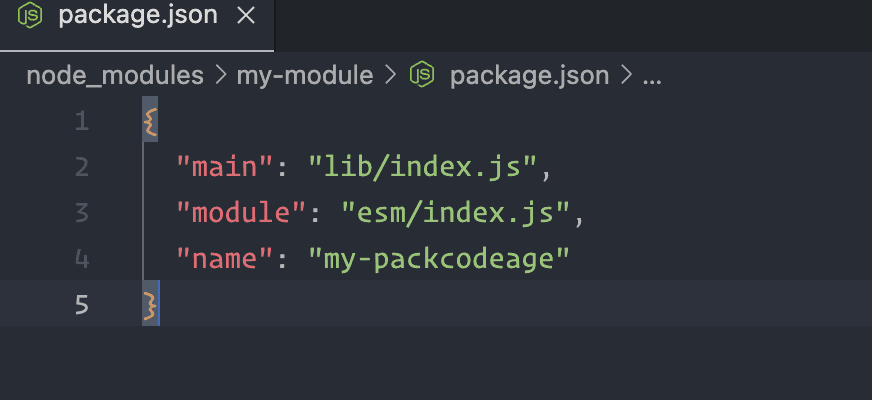
Task: Click the Node.js icon in the package.json tab
Action: pos(29,17)
